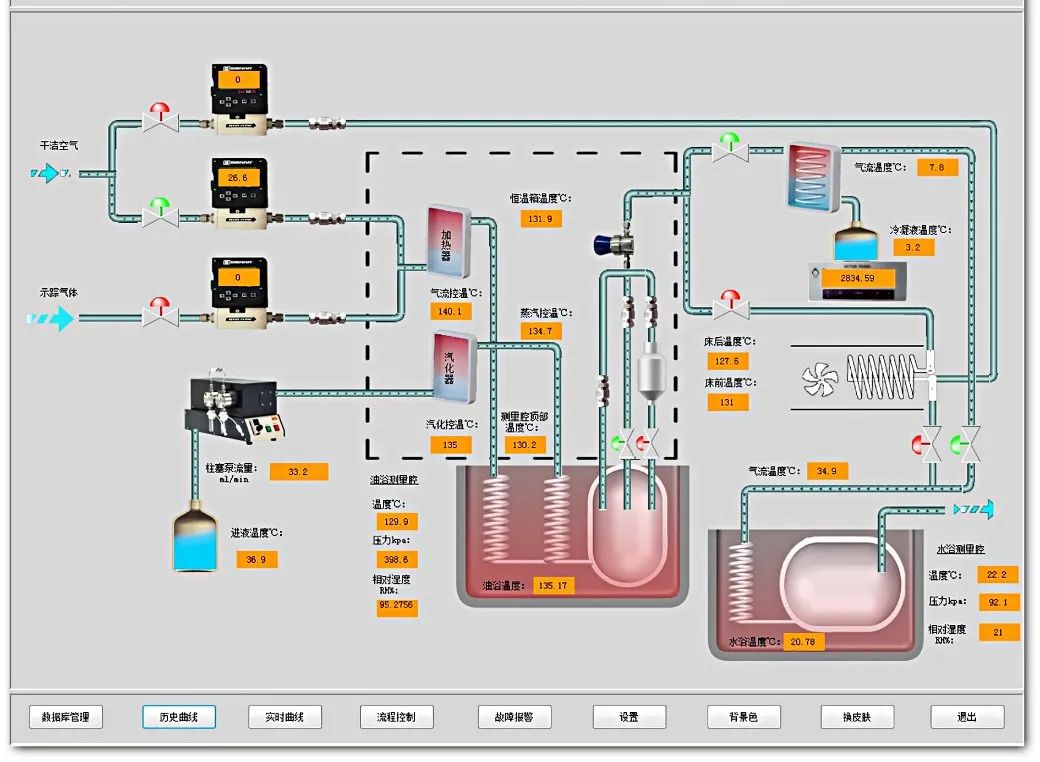
Task: Click the 汽化器 vaporizer unit
Action: (x=450, y=367)
